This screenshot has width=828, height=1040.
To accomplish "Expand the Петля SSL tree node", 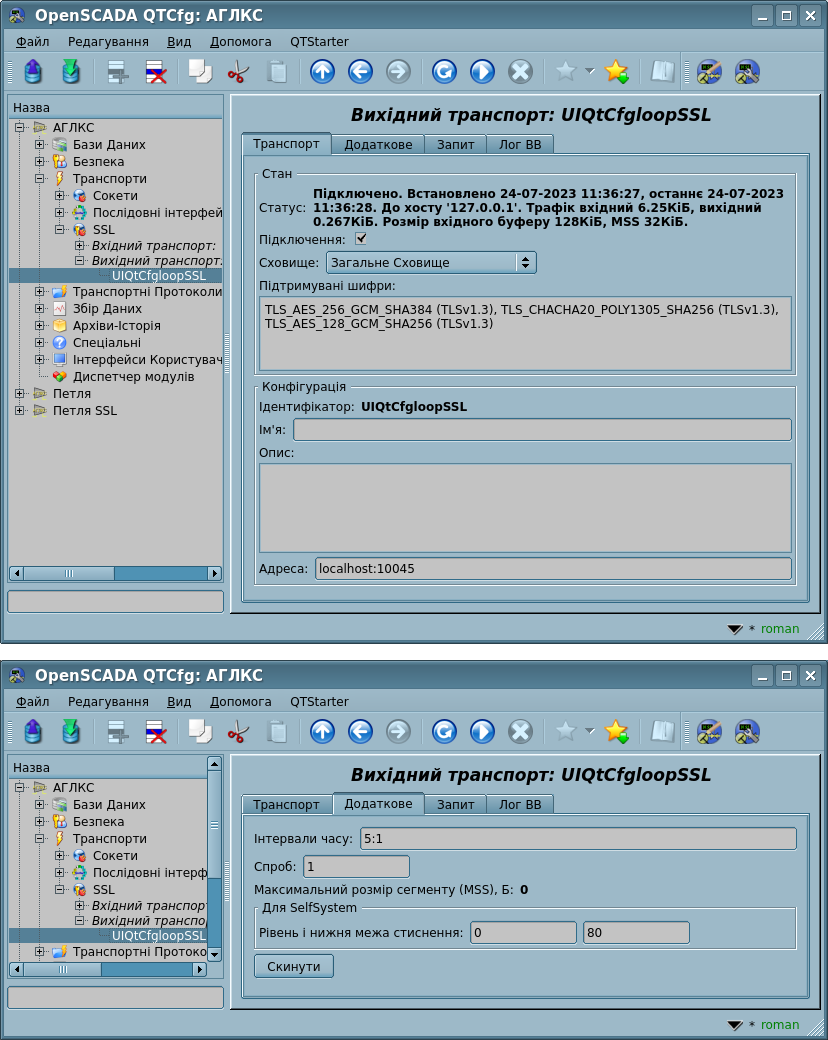I will [x=20, y=411].
